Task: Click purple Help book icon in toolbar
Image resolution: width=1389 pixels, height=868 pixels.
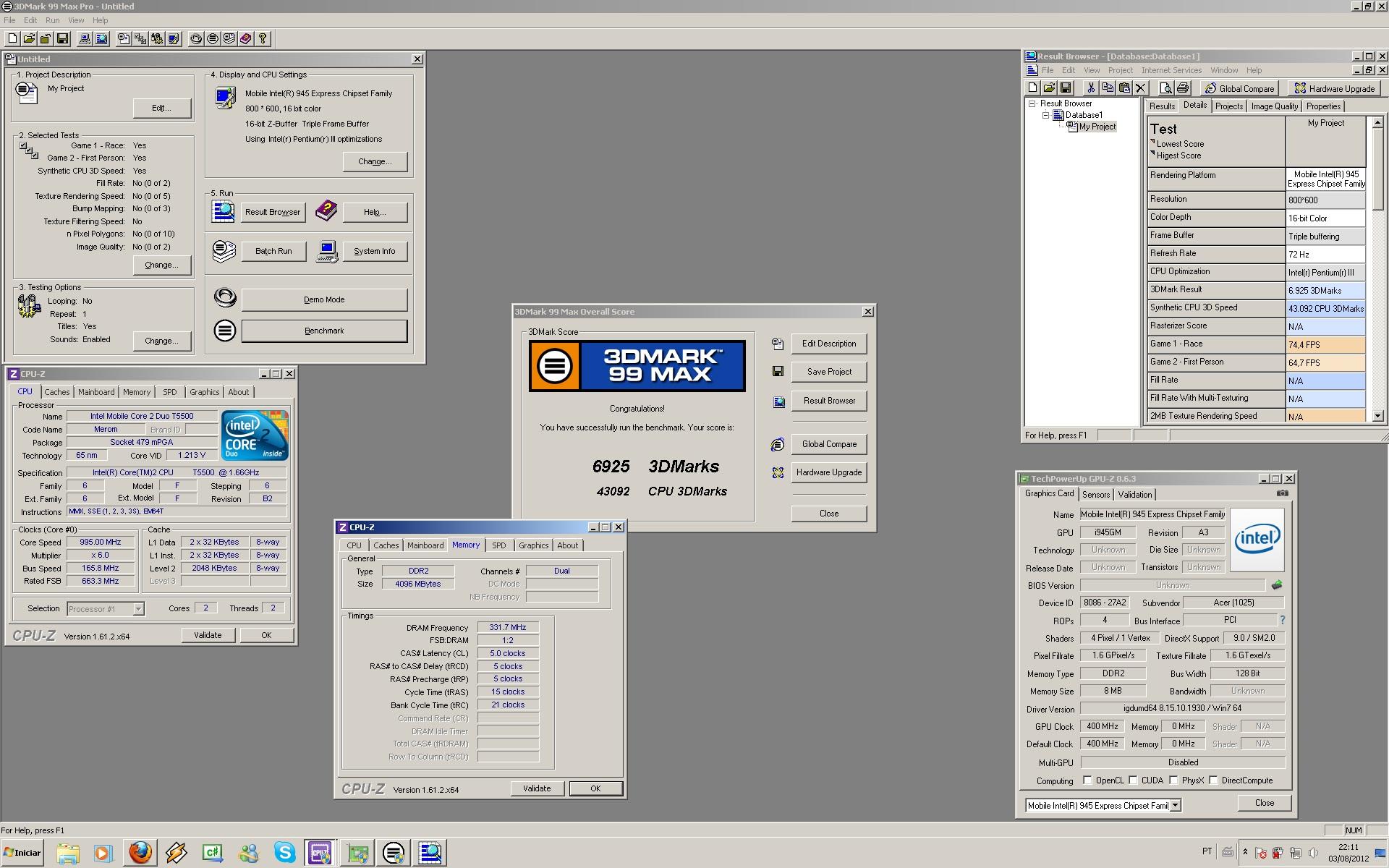Action: 246,39
